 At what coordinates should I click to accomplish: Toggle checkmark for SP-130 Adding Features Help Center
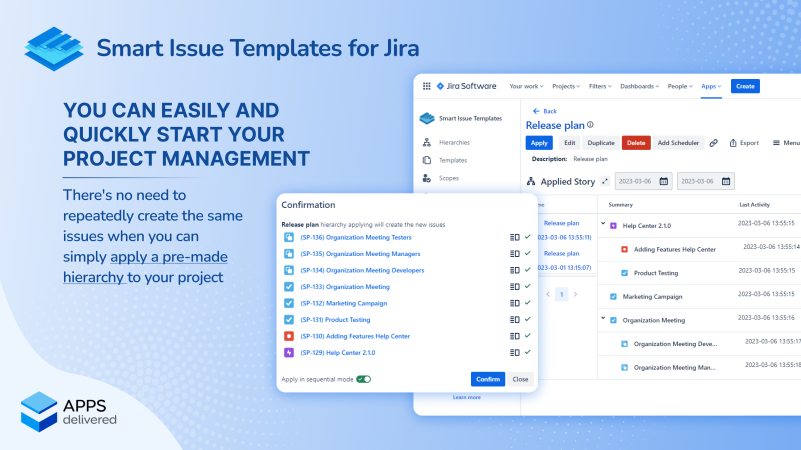(528, 336)
